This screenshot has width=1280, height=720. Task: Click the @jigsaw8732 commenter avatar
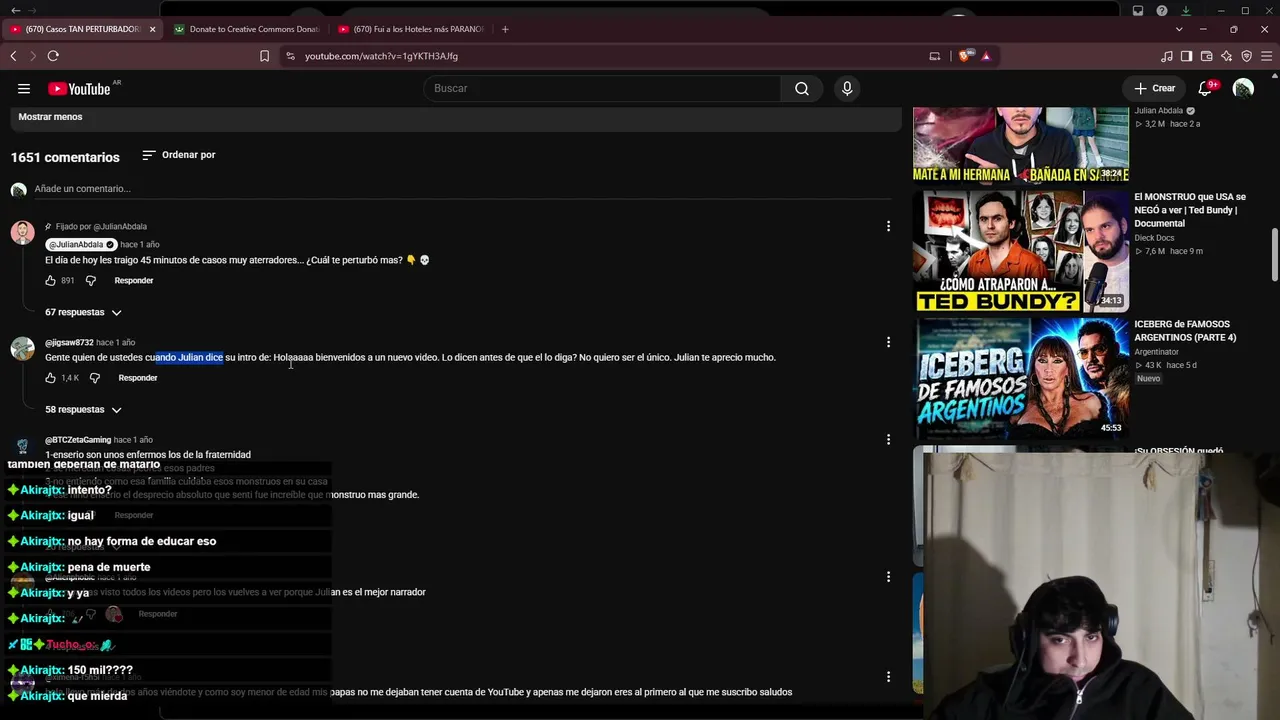(22, 348)
